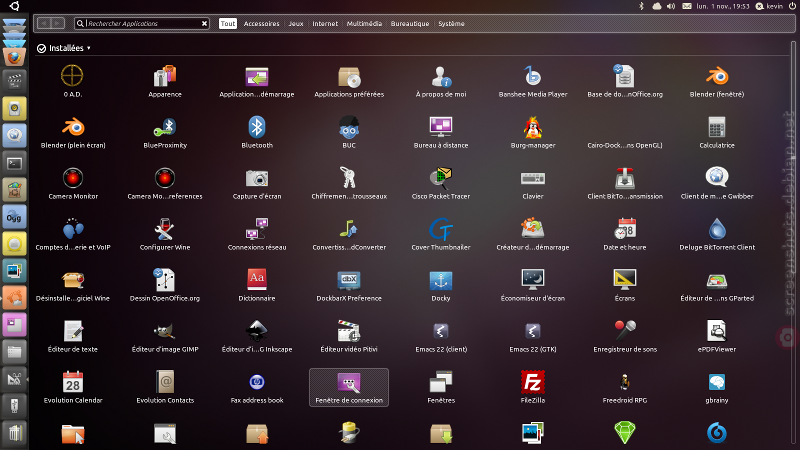Open the Bluetooth settings icon

coord(257,127)
